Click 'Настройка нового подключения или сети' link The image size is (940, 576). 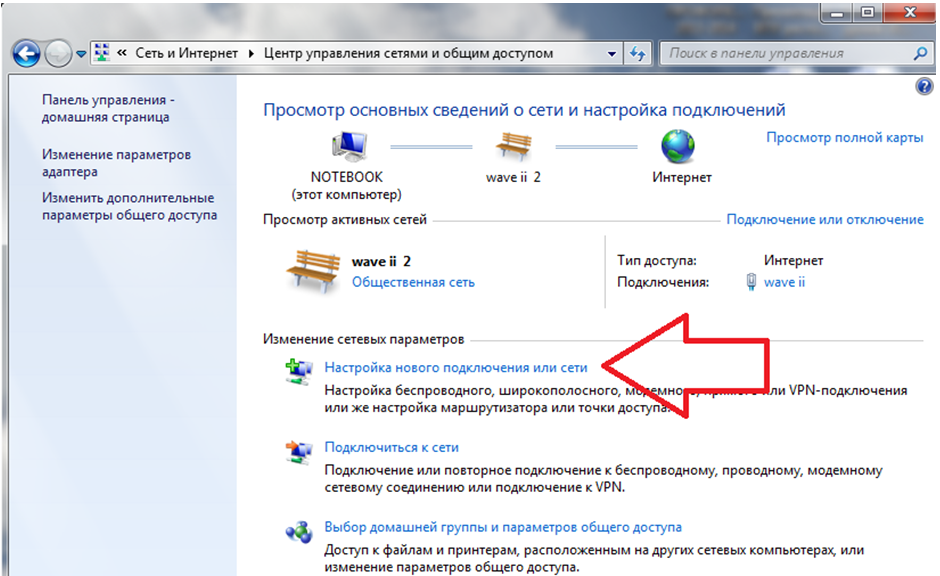click(x=456, y=368)
